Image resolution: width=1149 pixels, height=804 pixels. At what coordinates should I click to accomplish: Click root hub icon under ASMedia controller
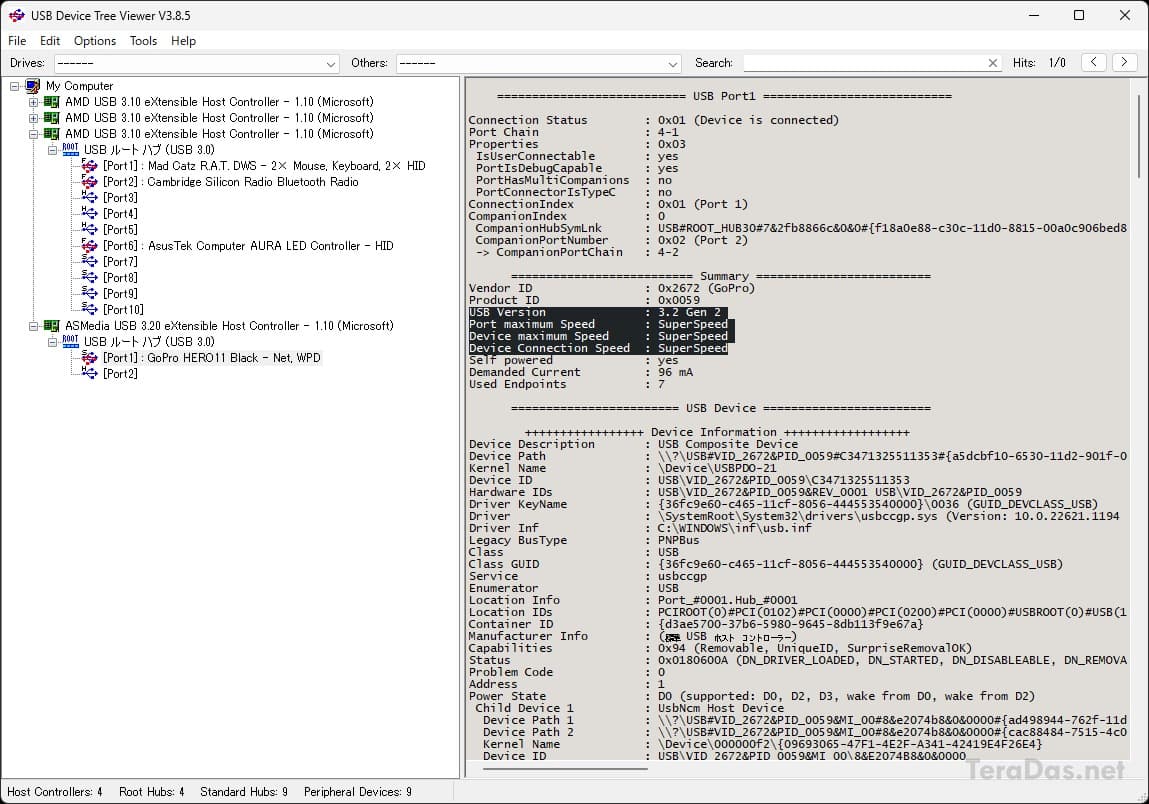[70, 342]
